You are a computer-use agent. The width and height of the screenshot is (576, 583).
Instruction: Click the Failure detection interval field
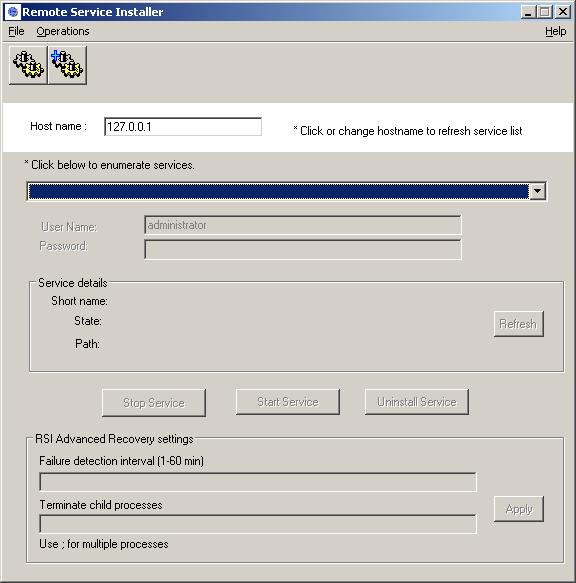pyautogui.click(x=258, y=482)
